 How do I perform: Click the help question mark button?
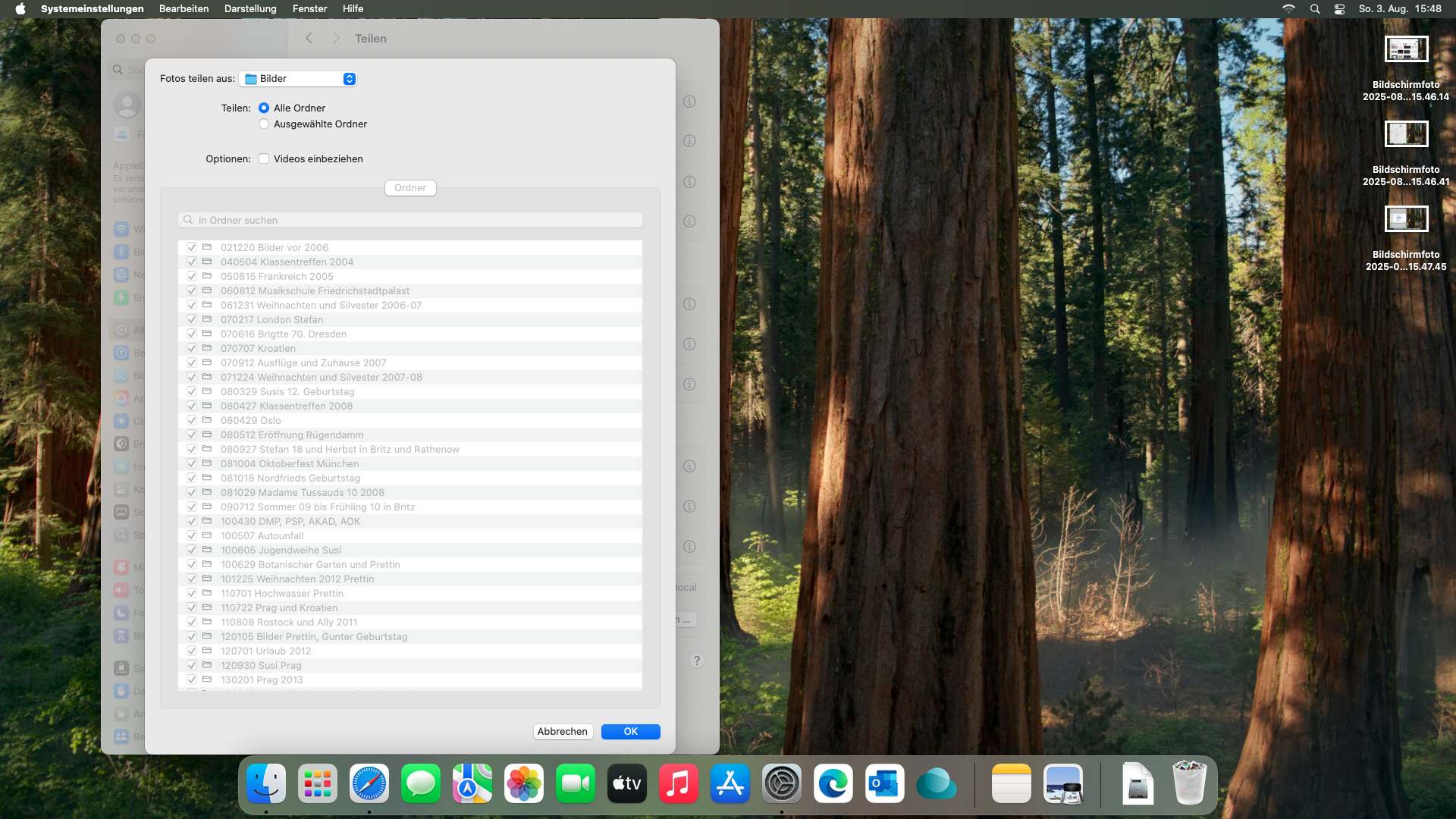click(697, 661)
